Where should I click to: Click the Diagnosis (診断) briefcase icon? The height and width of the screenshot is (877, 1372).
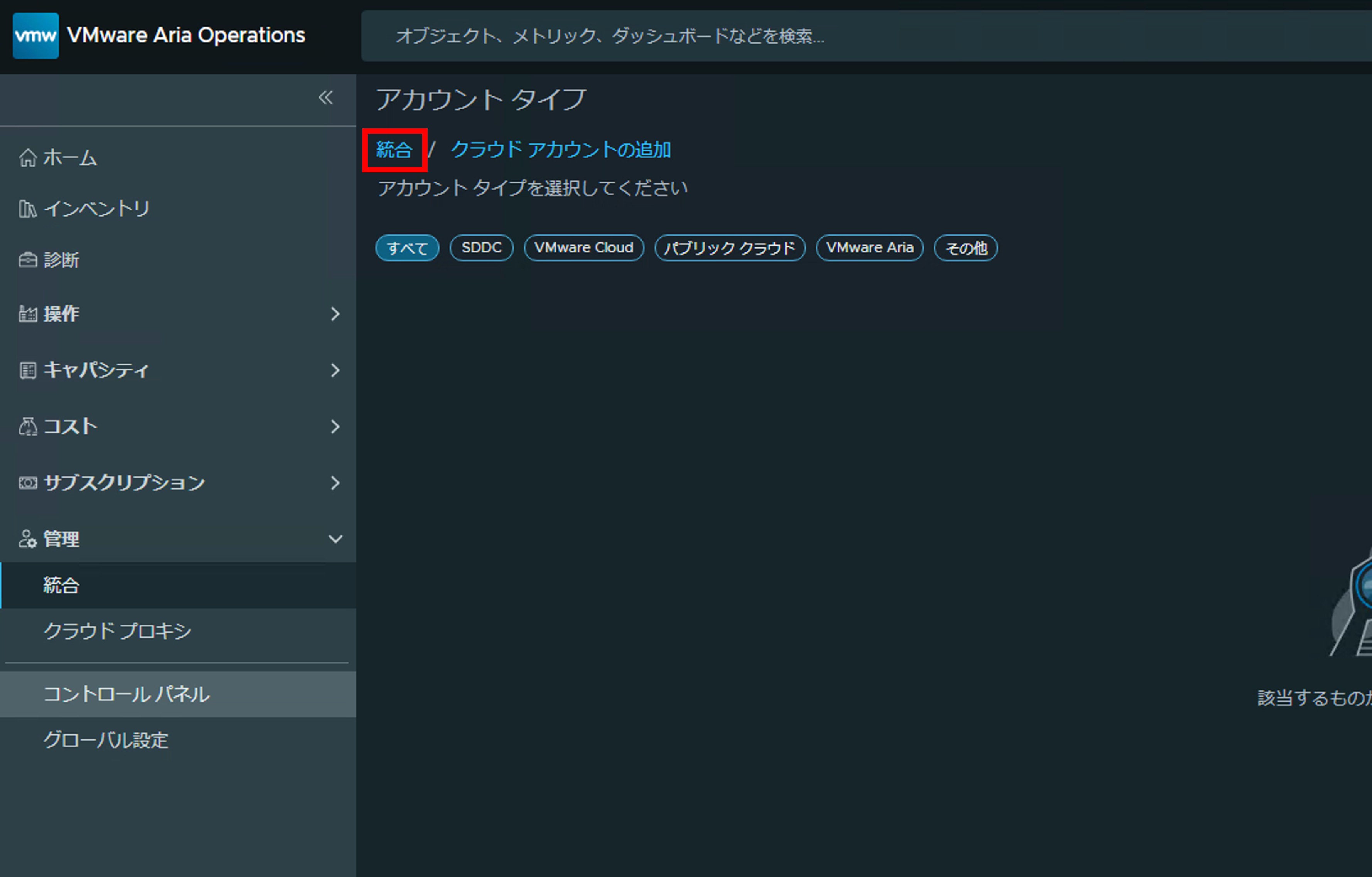pyautogui.click(x=27, y=260)
